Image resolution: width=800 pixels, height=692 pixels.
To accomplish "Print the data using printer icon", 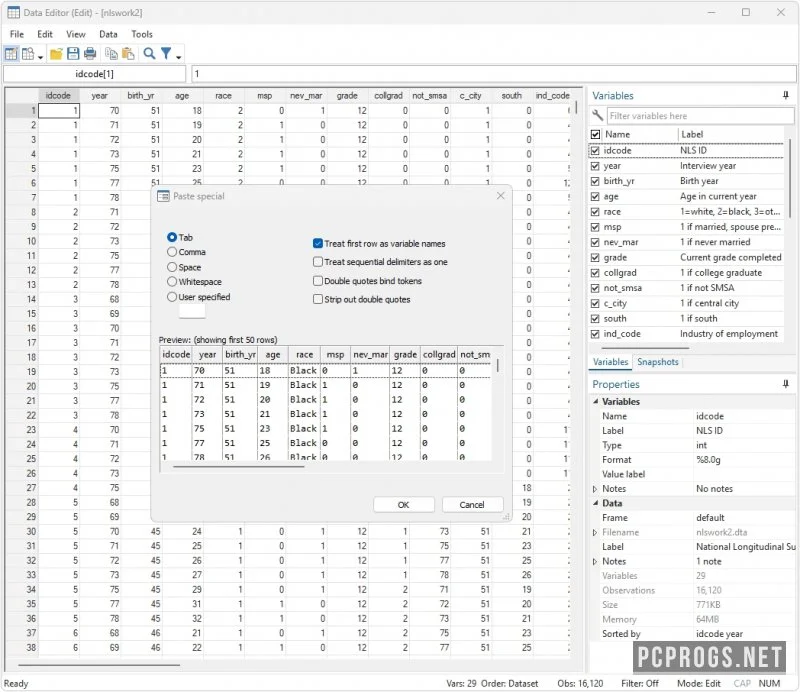I will tap(90, 54).
